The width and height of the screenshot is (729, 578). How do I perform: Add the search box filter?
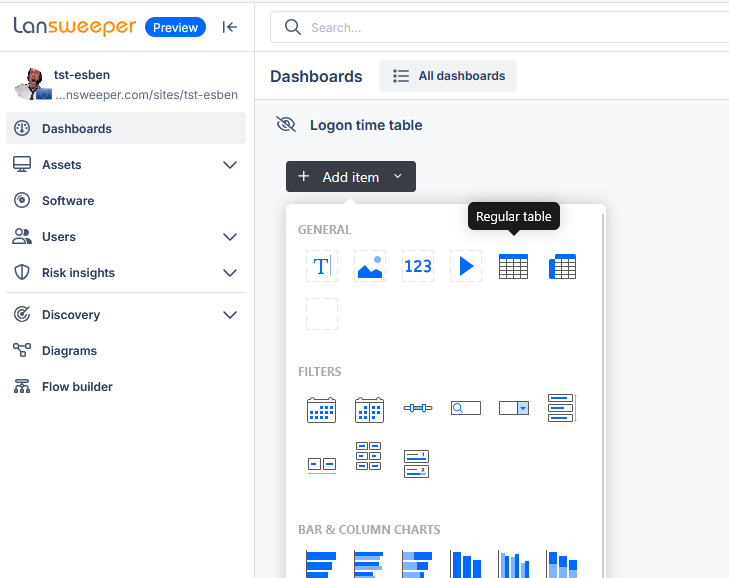point(466,408)
